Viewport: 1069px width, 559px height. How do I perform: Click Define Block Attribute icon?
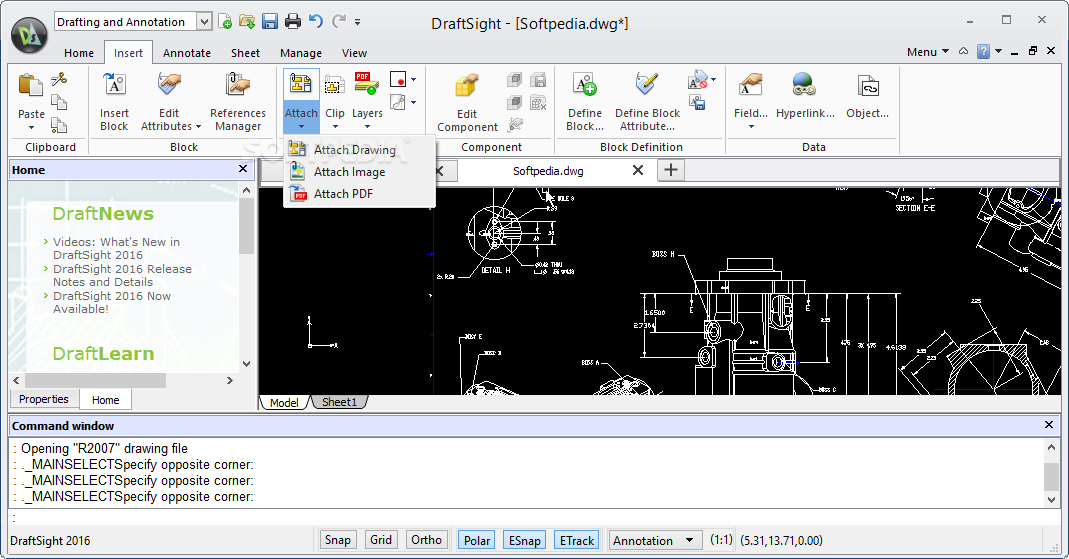(x=647, y=85)
